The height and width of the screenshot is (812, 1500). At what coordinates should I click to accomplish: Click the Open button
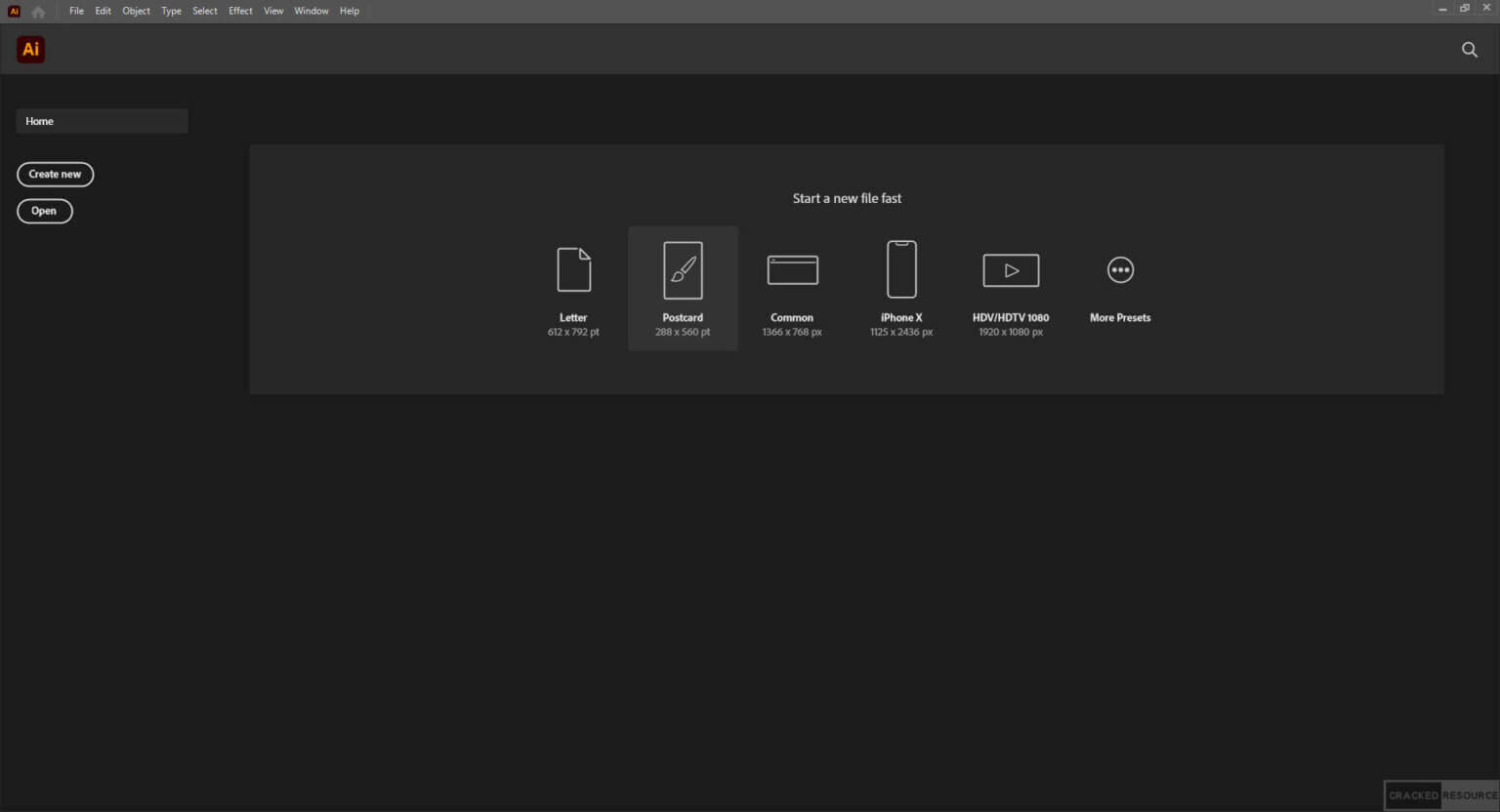(x=44, y=211)
